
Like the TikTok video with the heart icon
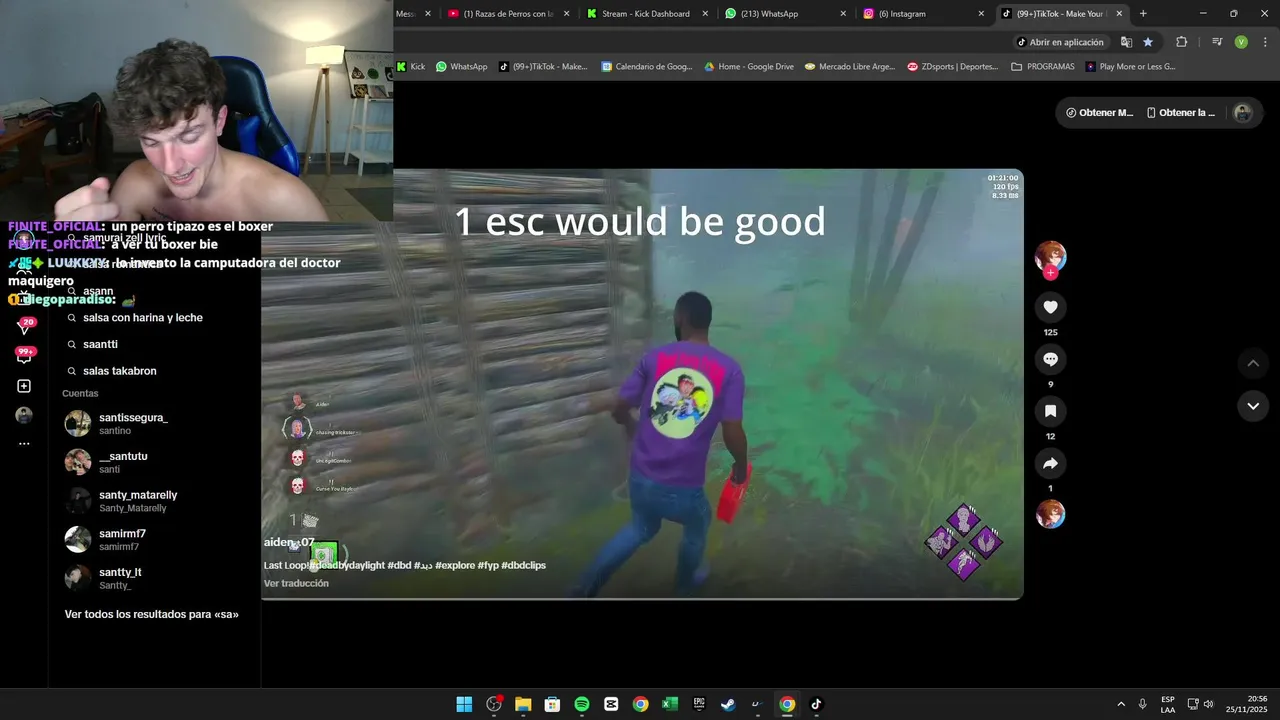(x=1050, y=307)
